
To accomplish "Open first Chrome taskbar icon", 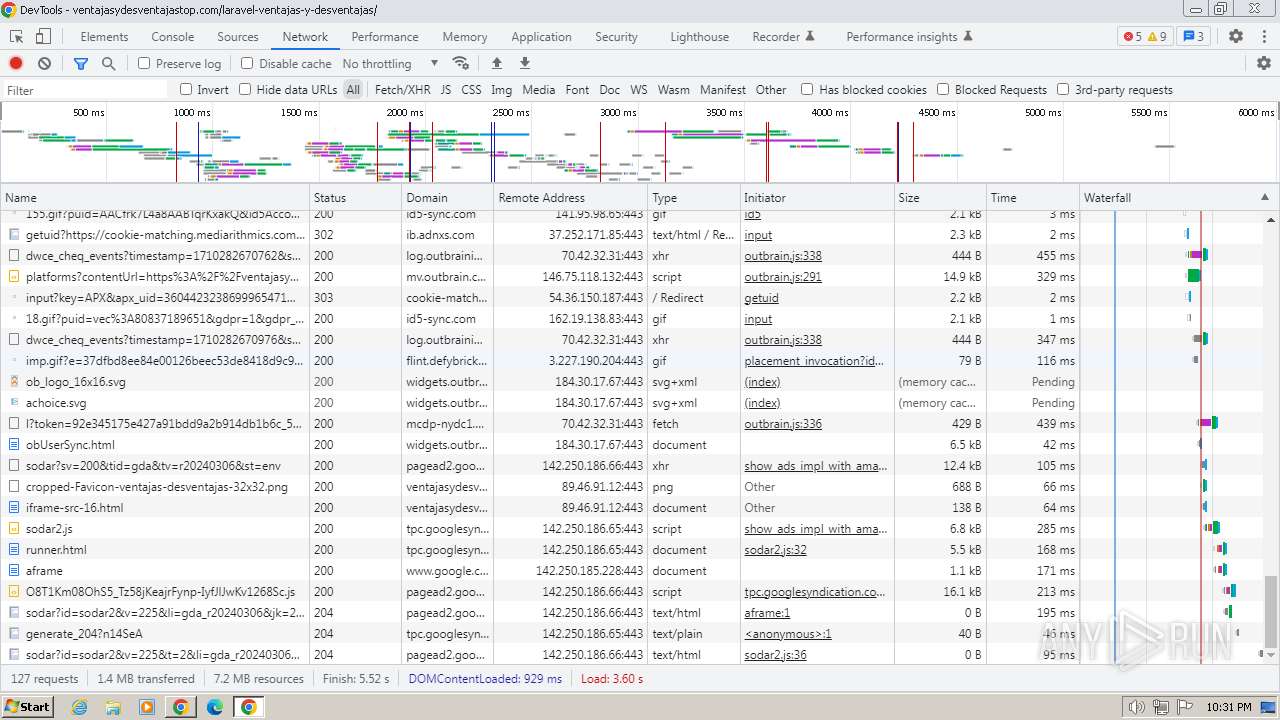I will (x=180, y=707).
